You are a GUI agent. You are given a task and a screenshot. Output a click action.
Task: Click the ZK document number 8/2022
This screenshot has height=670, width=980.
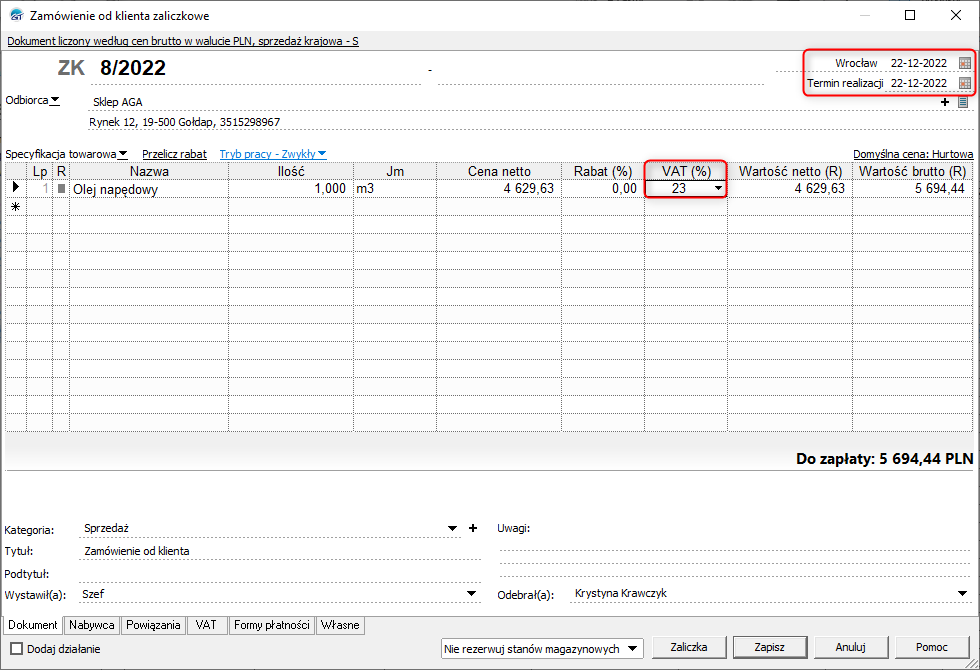(x=132, y=68)
